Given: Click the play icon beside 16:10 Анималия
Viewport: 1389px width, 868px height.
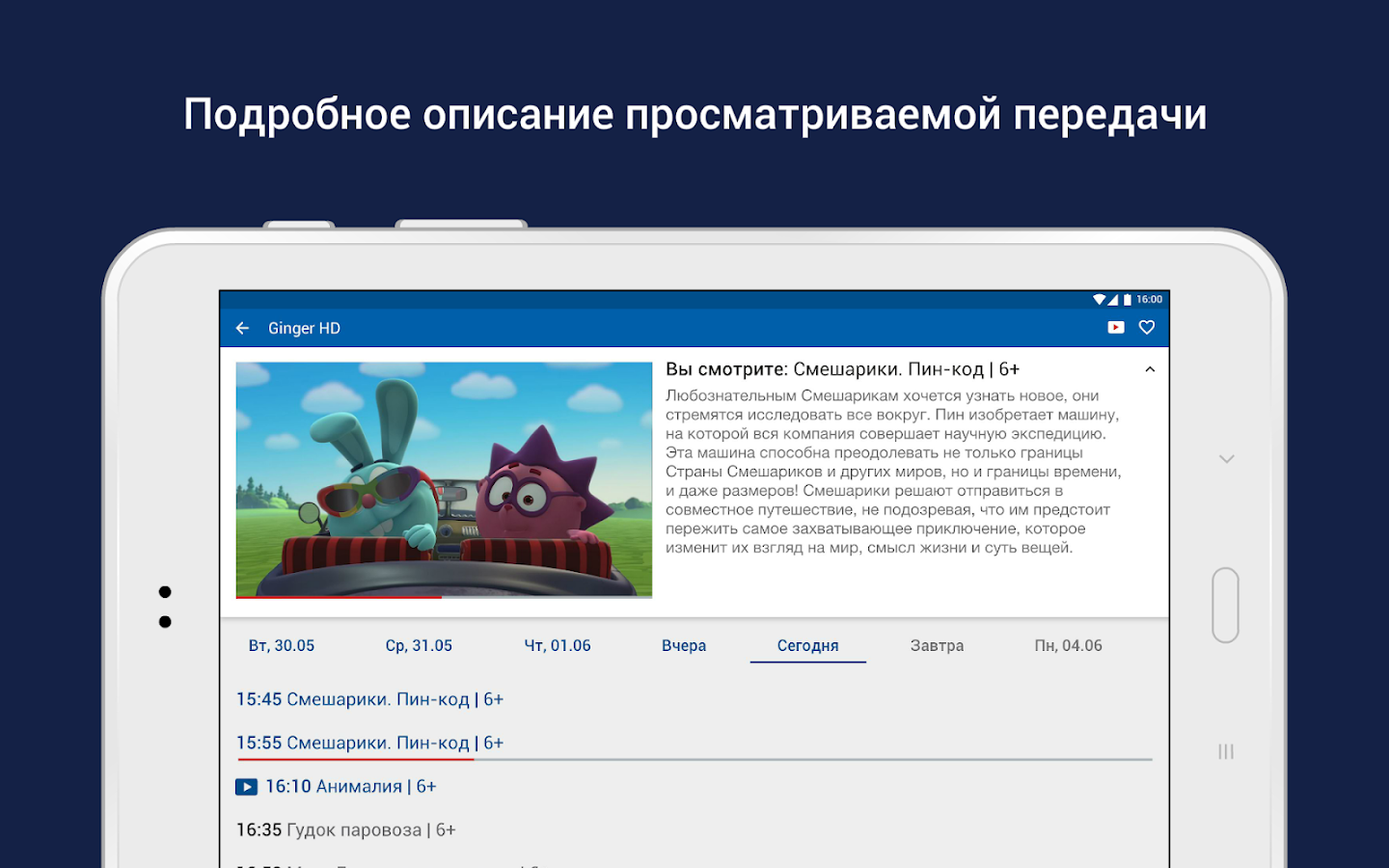Looking at the screenshot, I should [x=246, y=787].
